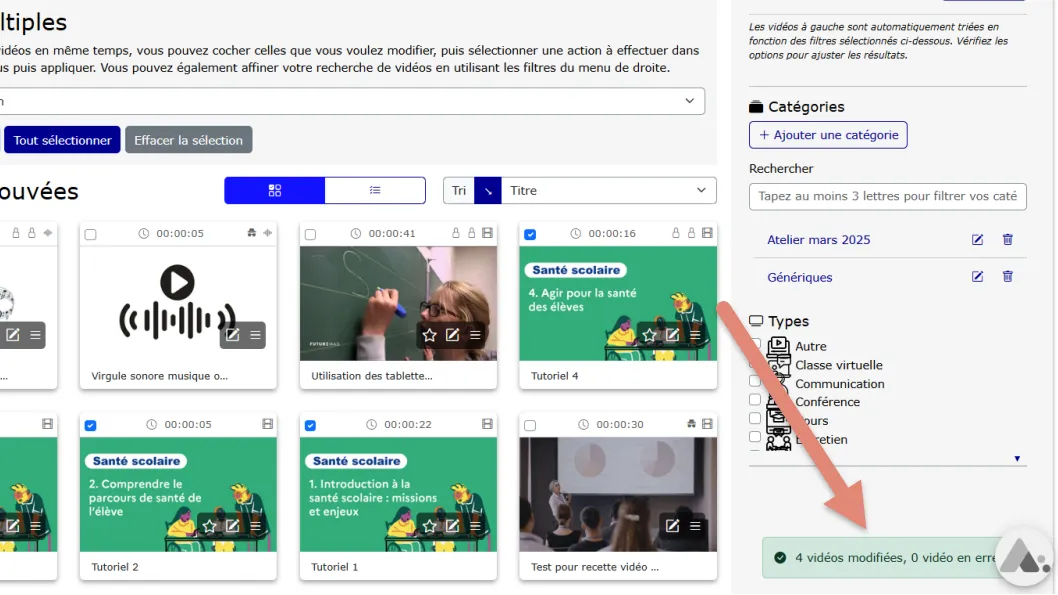Image resolution: width=1058 pixels, height=595 pixels.
Task: Toggle sort direction arrow next to Tri
Action: [488, 190]
